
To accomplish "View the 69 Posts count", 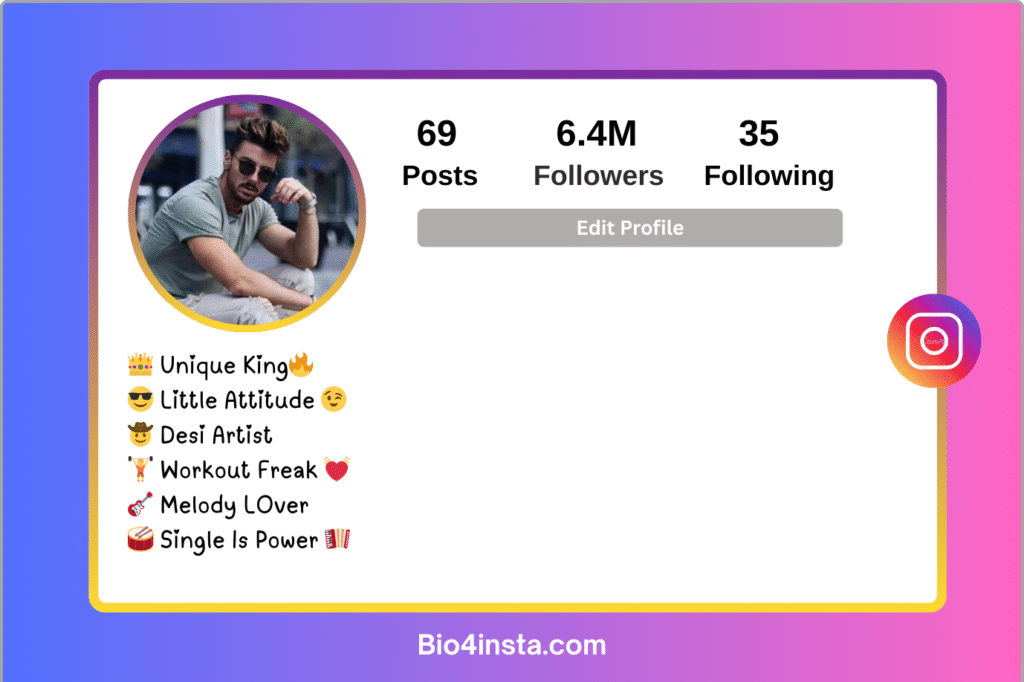I will point(439,153).
